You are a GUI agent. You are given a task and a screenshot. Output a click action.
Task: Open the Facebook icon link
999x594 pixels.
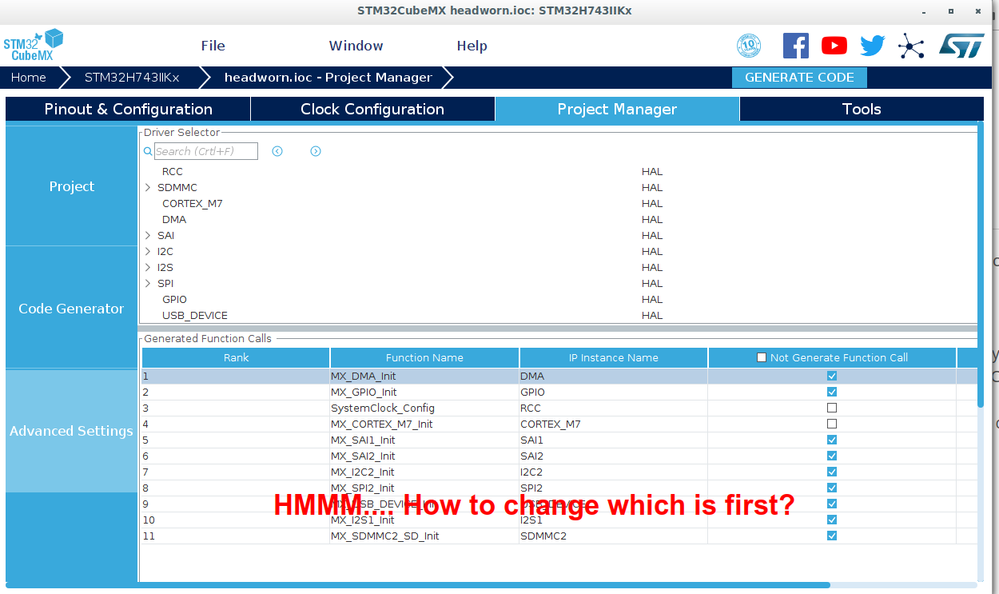click(x=796, y=46)
